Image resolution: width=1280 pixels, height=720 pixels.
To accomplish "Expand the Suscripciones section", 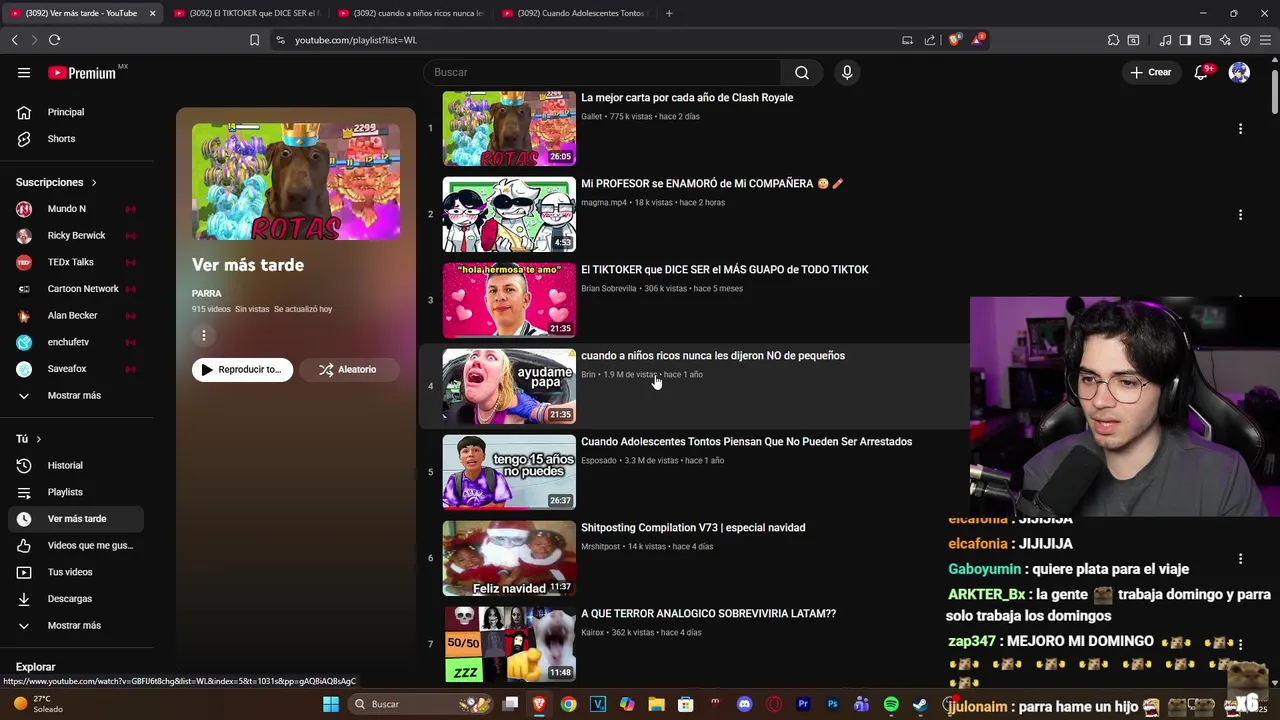I will point(56,182).
